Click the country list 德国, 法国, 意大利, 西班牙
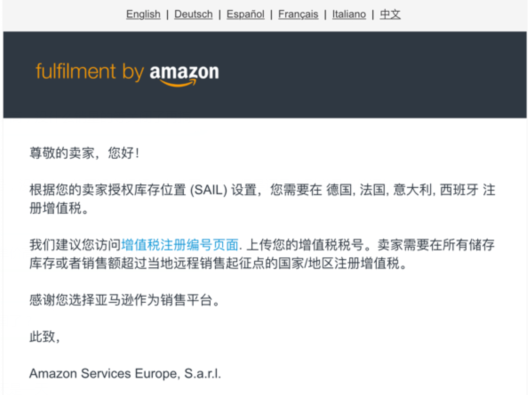Viewport: 532px width, 395px height. [x=402, y=190]
